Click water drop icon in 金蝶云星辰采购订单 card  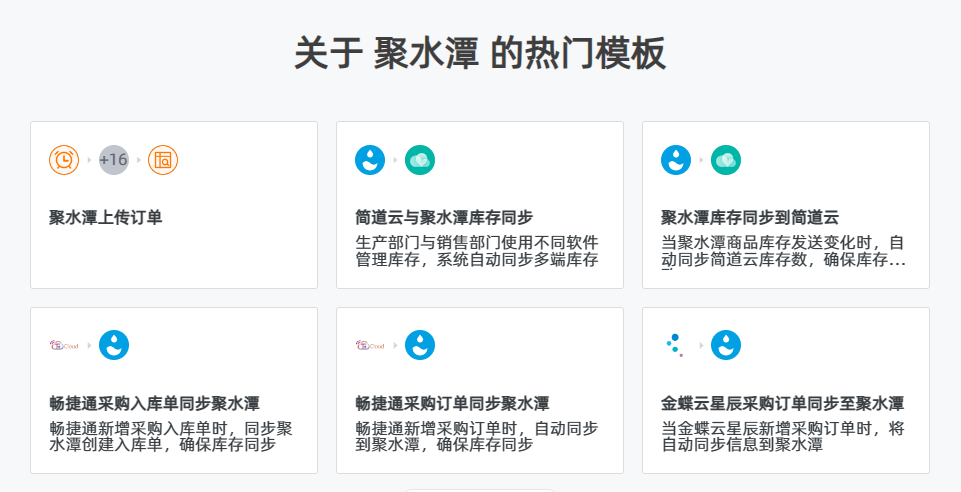coord(726,346)
